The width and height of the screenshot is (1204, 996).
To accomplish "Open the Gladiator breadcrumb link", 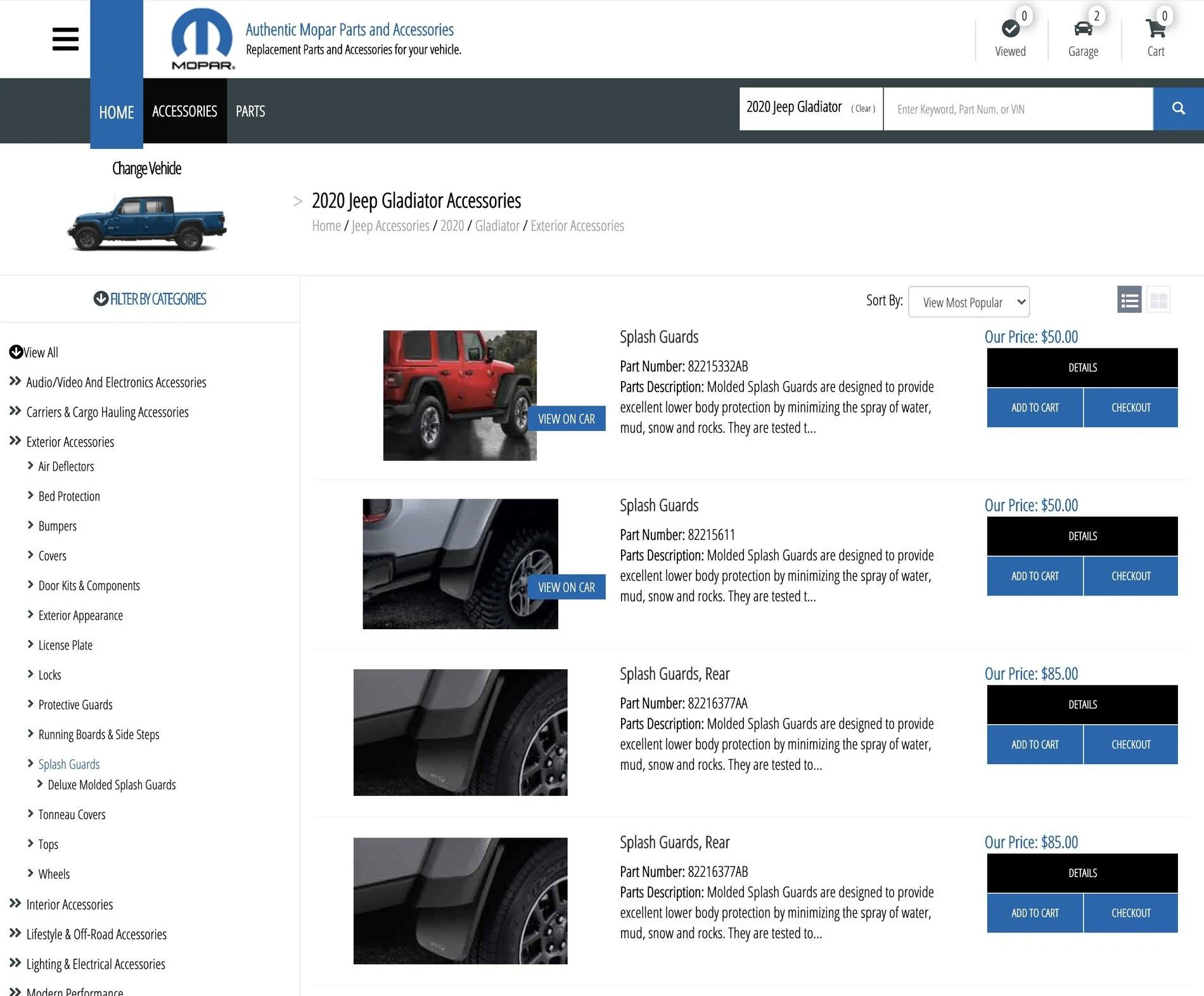I will click(497, 226).
